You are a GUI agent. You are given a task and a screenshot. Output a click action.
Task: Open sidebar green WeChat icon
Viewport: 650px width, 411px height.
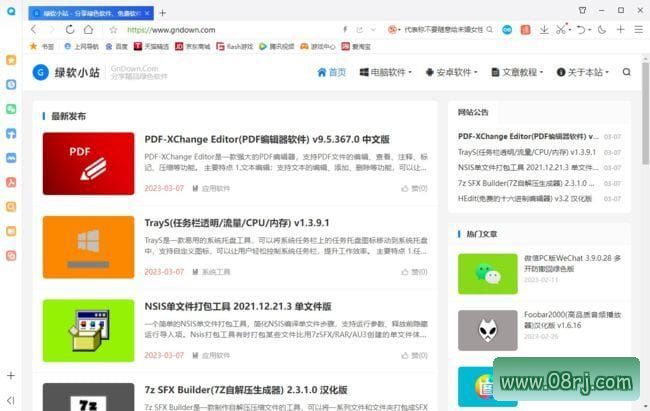[11, 109]
